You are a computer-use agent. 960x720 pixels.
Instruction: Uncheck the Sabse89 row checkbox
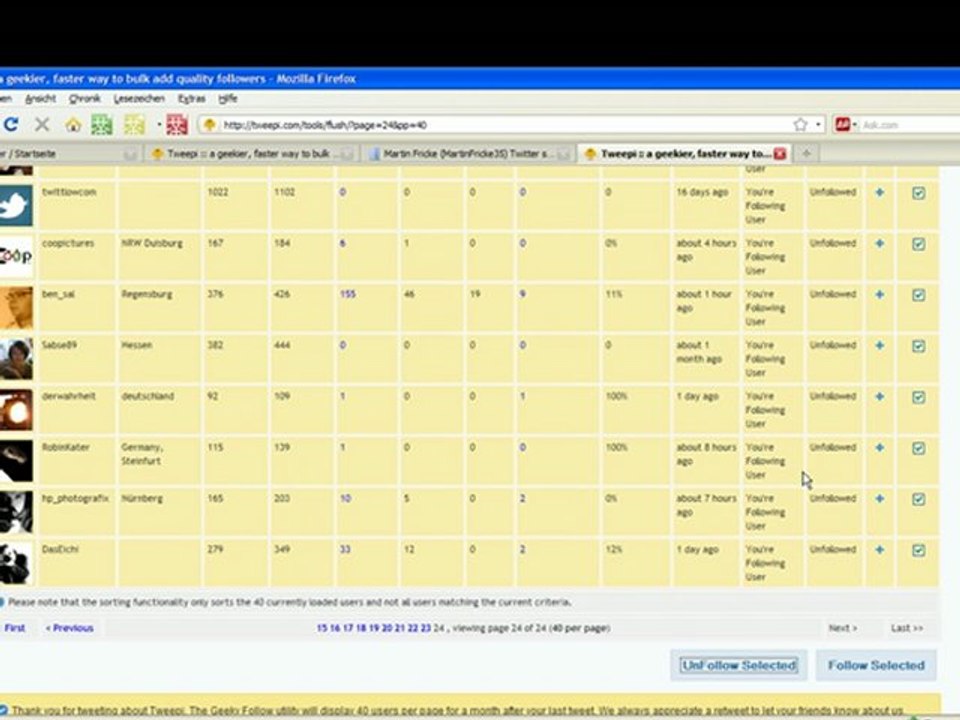918,346
